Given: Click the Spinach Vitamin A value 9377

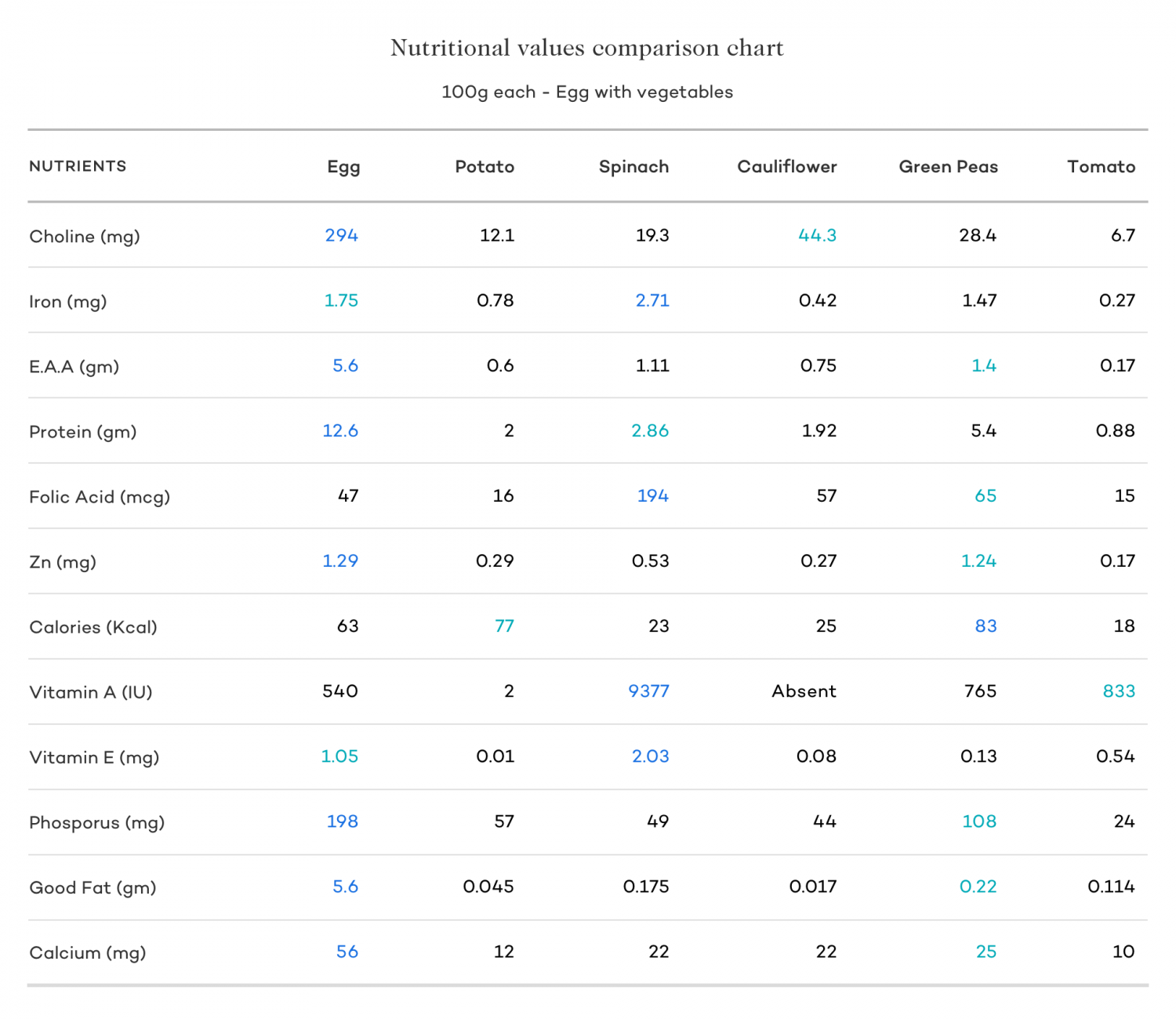Looking at the screenshot, I should tap(648, 691).
